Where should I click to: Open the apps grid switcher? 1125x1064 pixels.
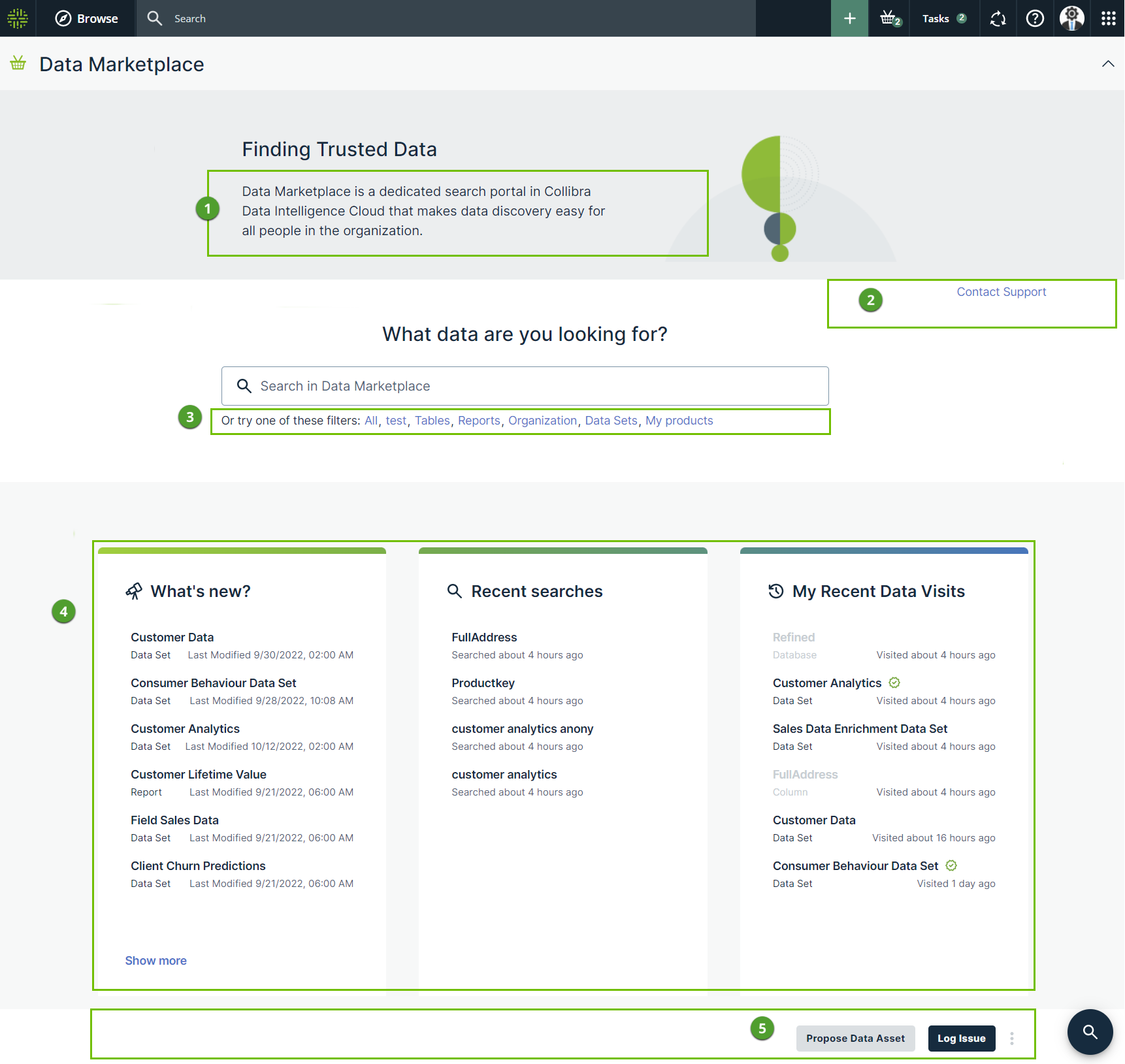coord(1108,18)
